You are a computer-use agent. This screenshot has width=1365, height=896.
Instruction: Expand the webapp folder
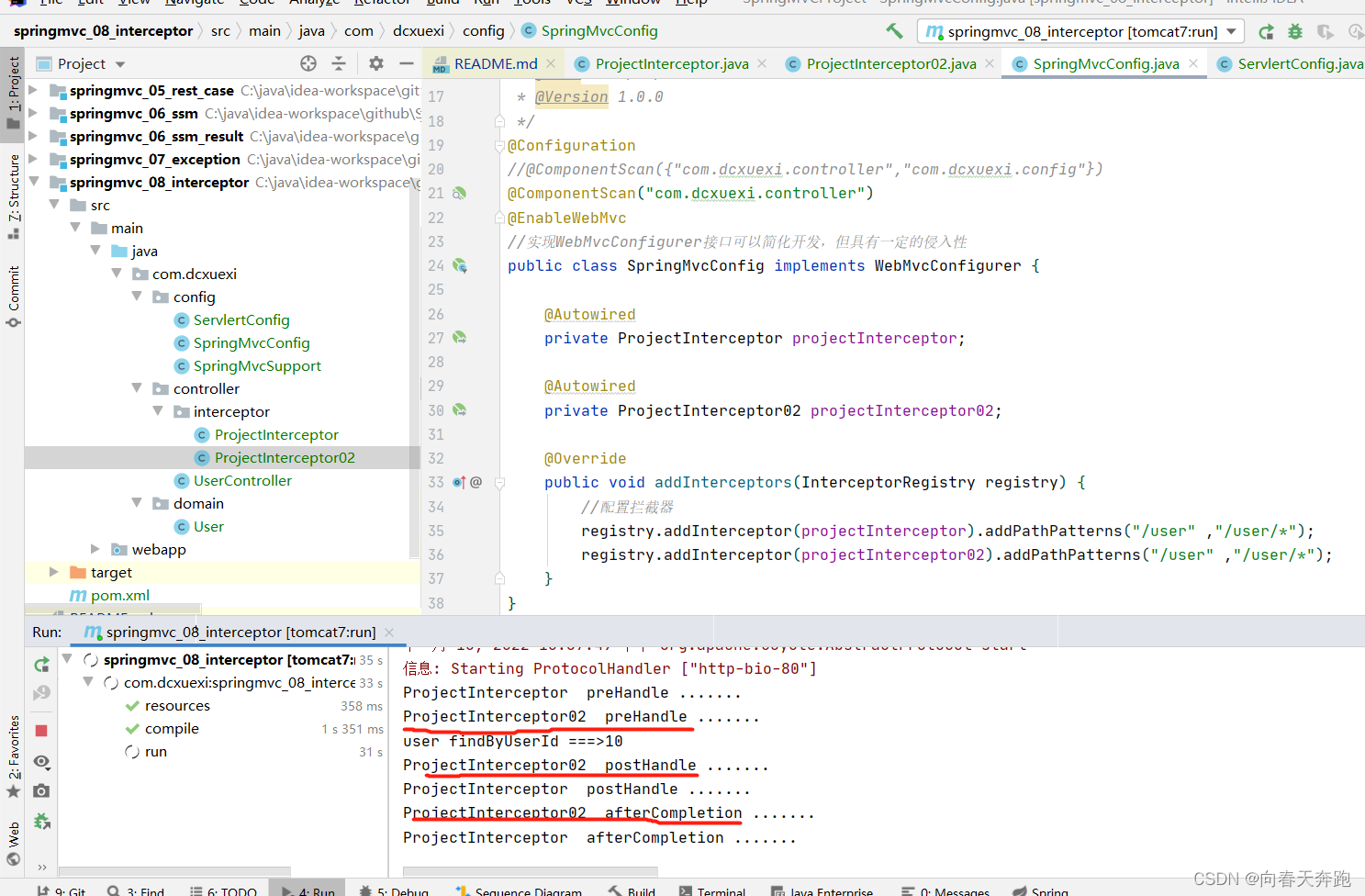(x=95, y=549)
